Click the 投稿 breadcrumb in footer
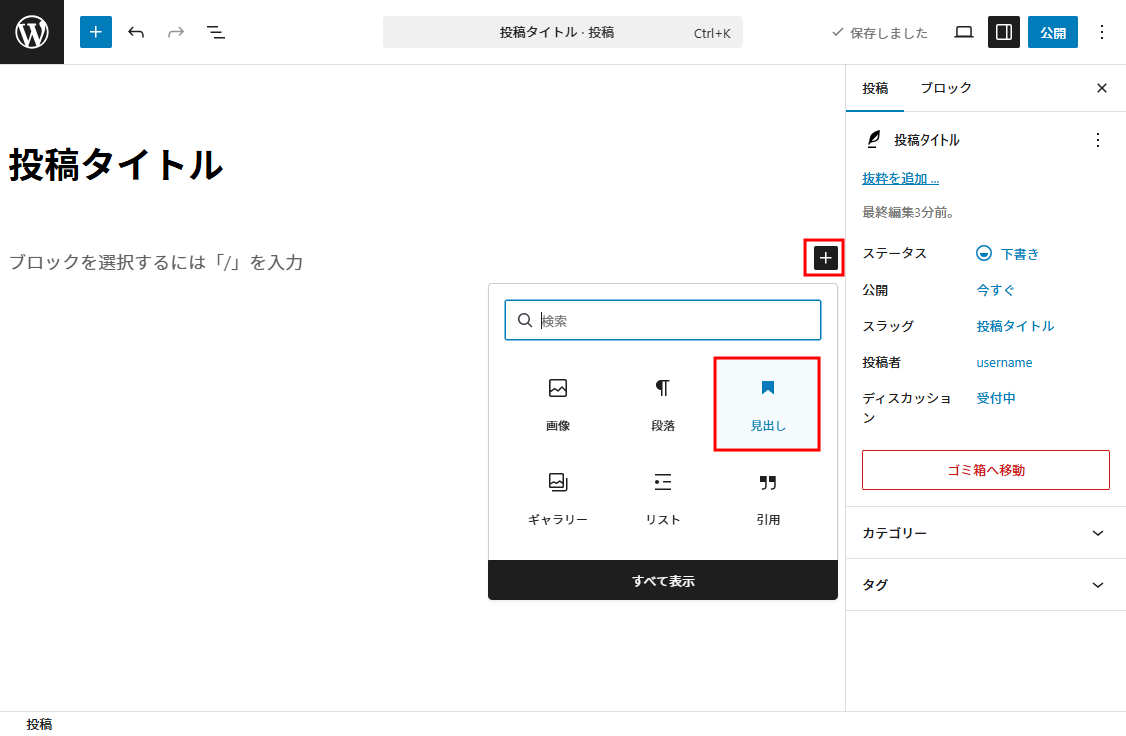1126x736 pixels. tap(39, 725)
